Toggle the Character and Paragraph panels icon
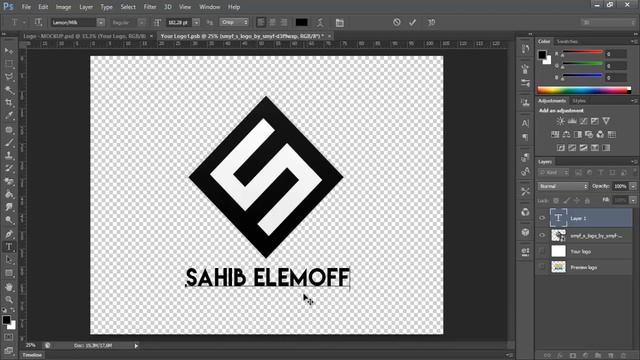This screenshot has height=360, width=640. (340, 22)
